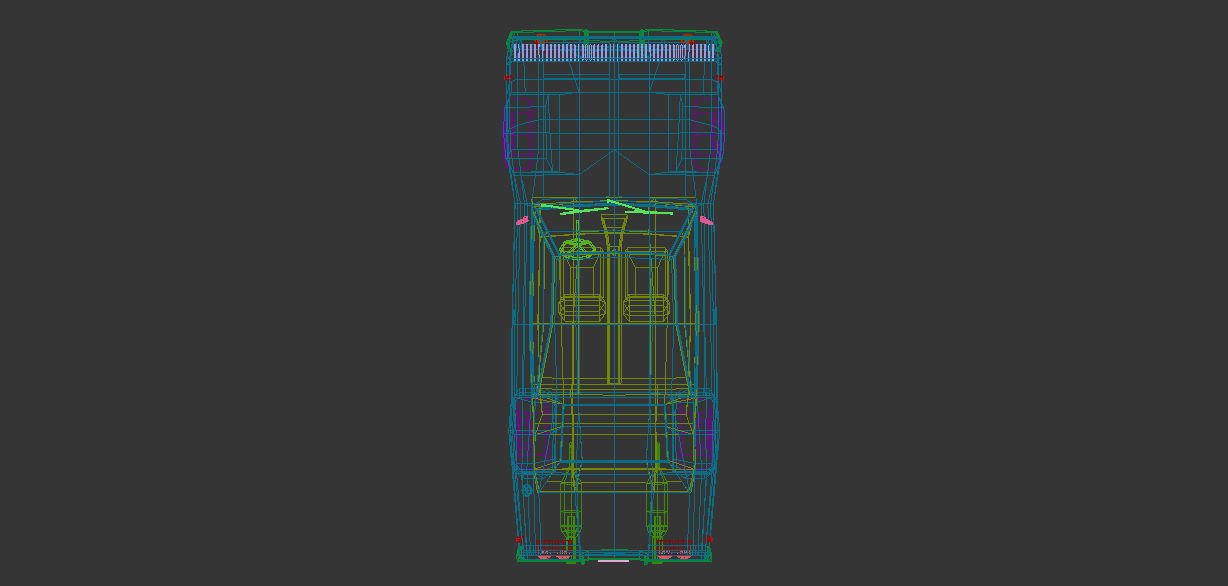Select the steering wheel in the wireframe

[x=578, y=249]
